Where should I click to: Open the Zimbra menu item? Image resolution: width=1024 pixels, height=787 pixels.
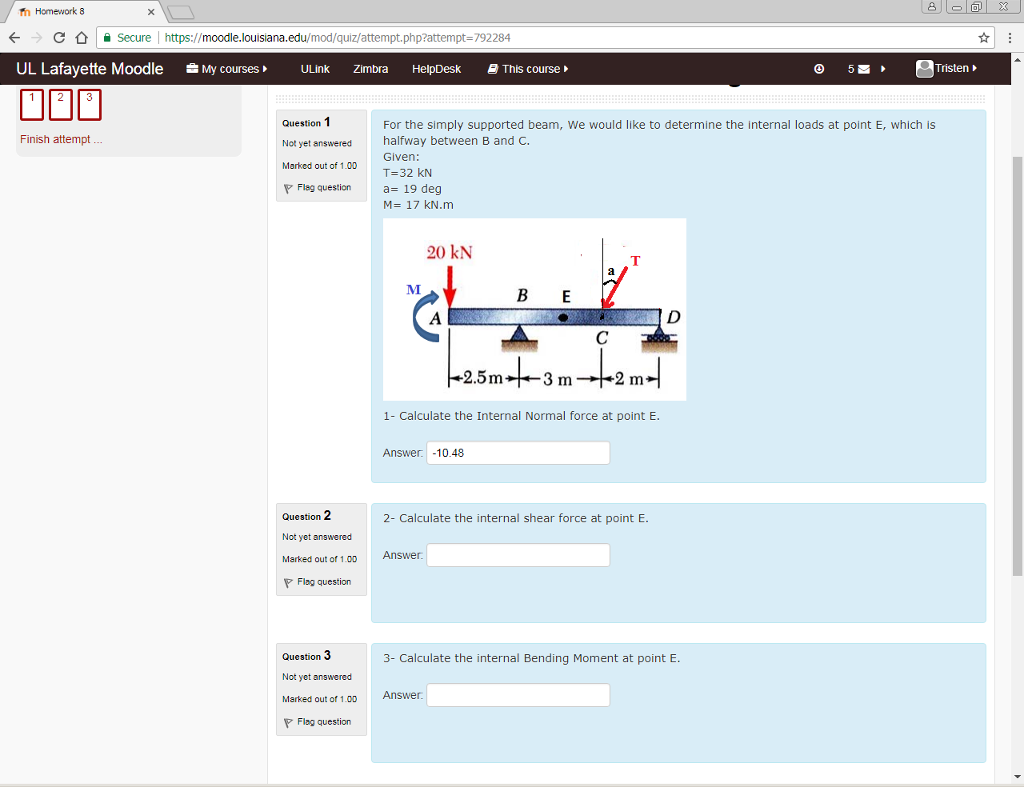[x=370, y=69]
